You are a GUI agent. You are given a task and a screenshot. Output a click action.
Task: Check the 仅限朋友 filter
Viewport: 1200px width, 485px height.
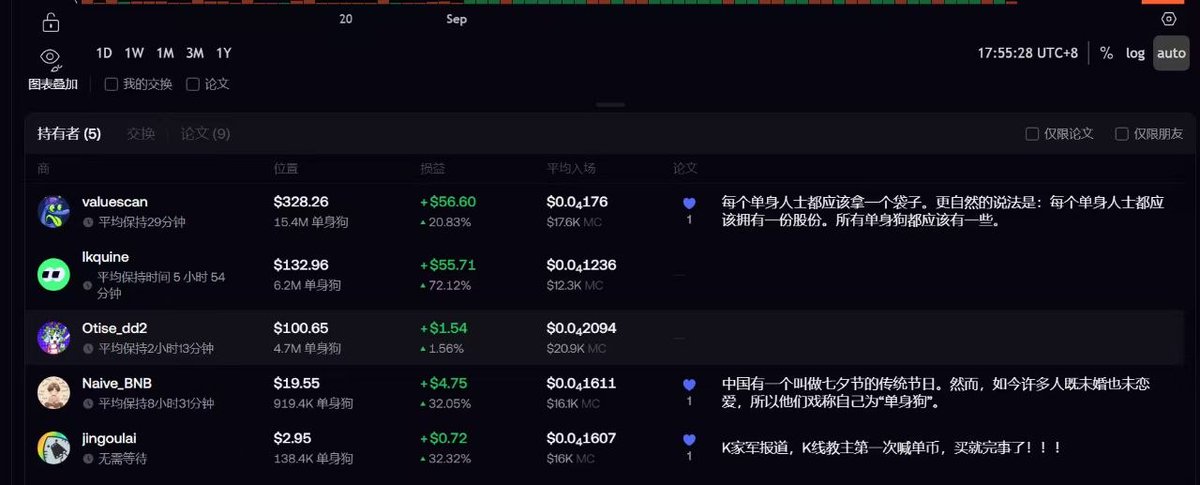click(1122, 133)
